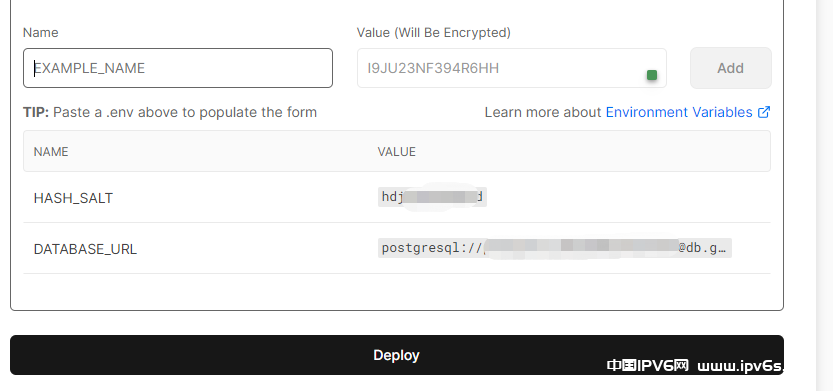Viewport: 833px width, 391px height.
Task: Click the Deploy button
Action: (x=397, y=355)
